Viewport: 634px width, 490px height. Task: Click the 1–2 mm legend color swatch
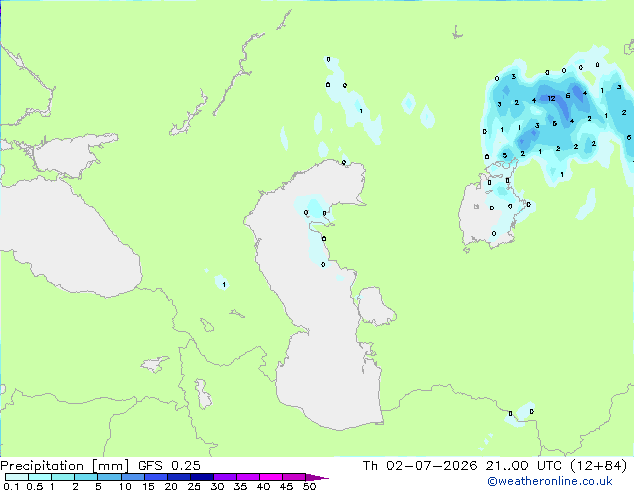[x=63, y=477]
